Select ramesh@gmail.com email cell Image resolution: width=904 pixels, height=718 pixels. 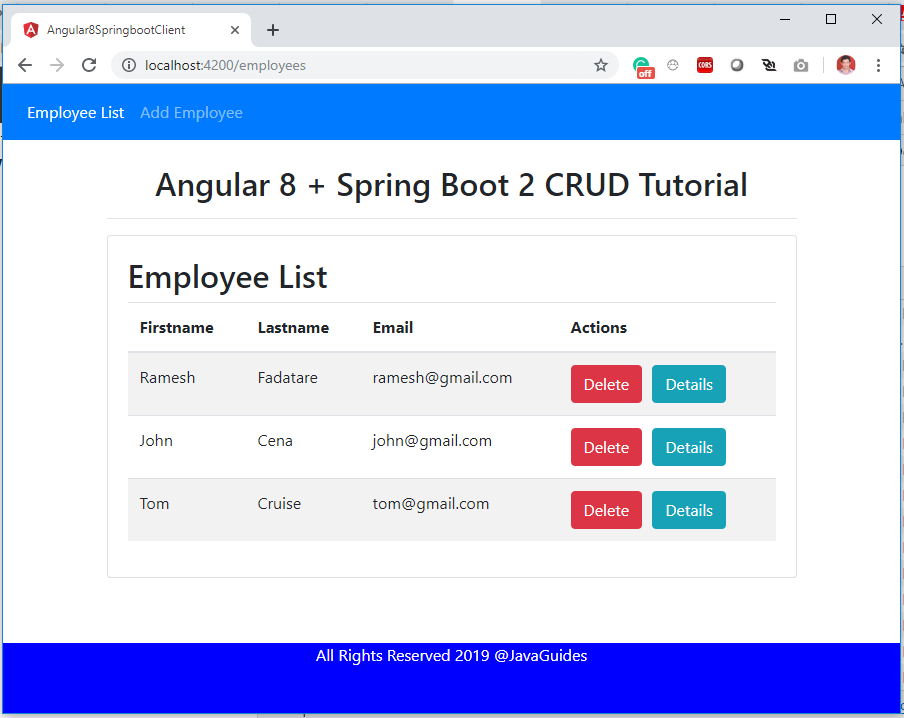tap(442, 378)
